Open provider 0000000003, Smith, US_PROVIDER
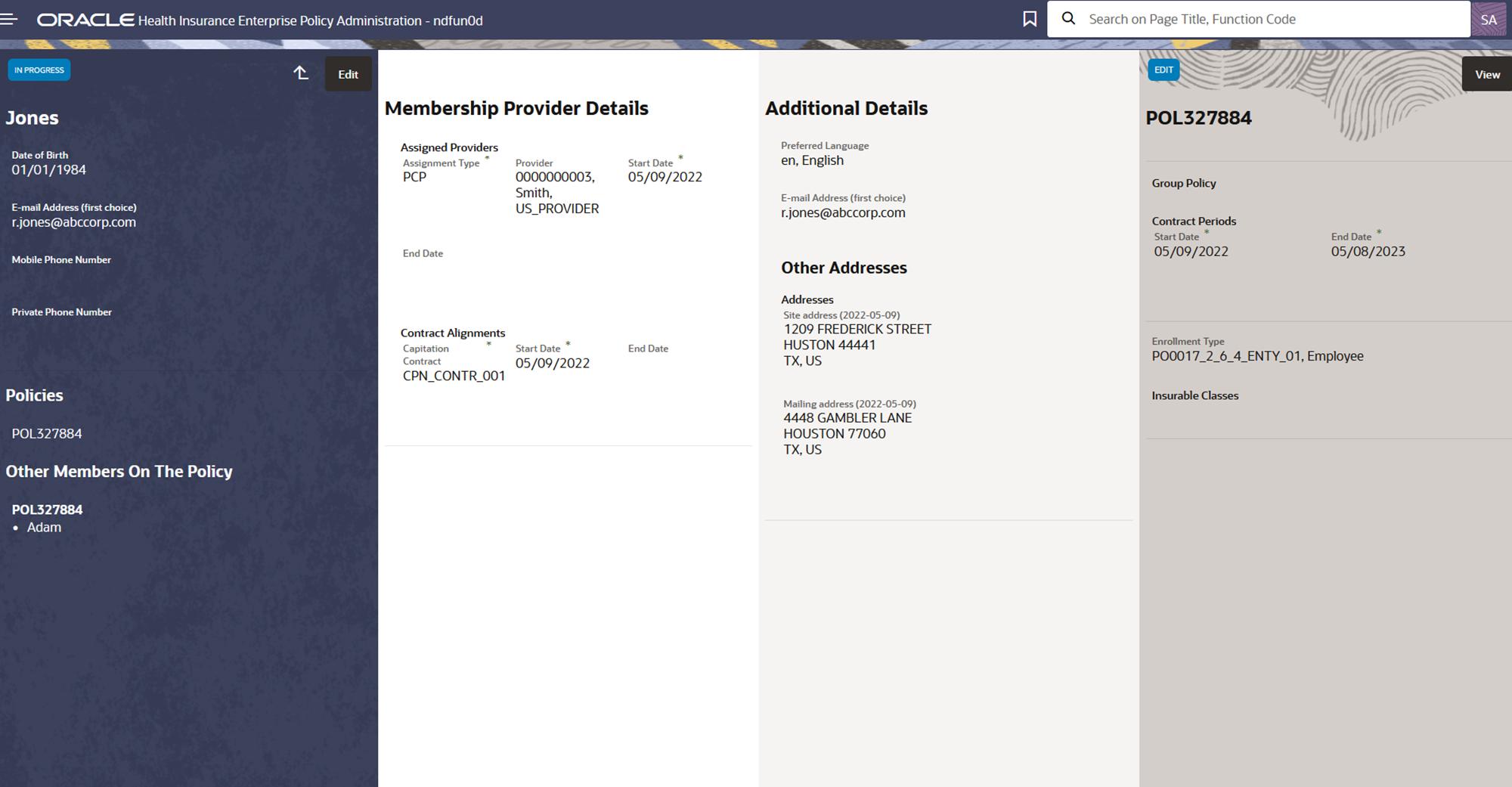Image resolution: width=1512 pixels, height=787 pixels. (x=557, y=193)
